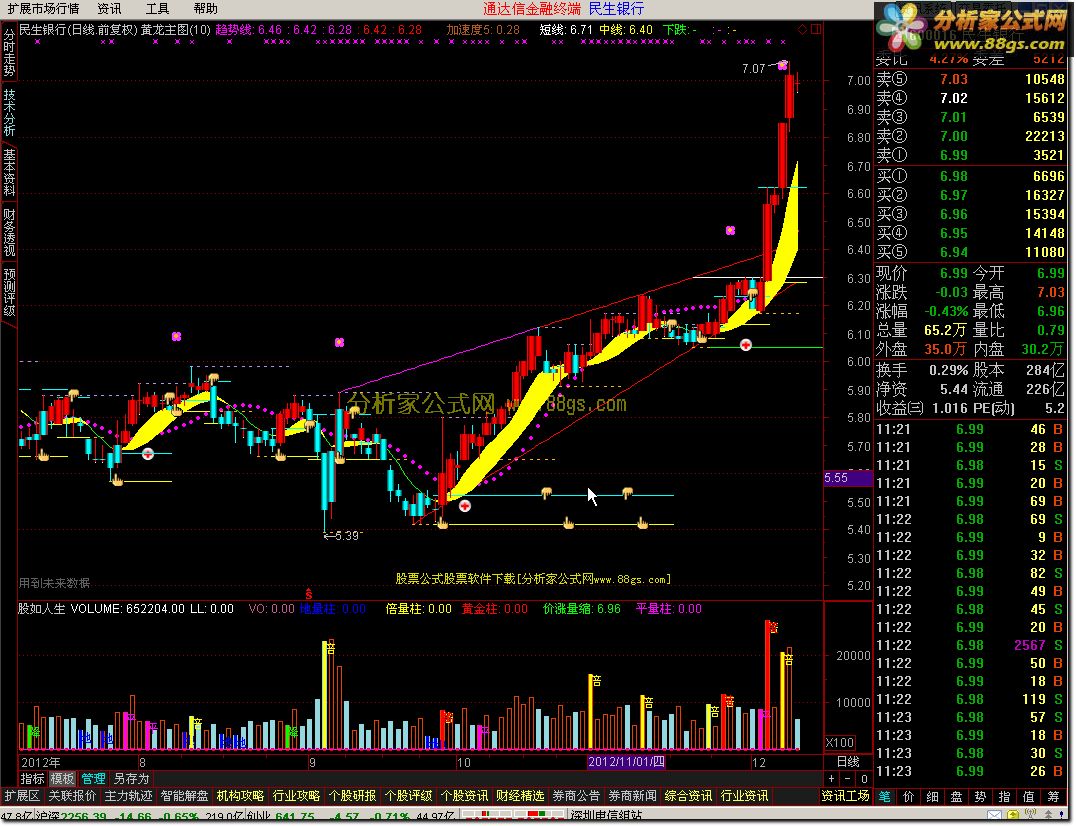Click the 卖⑤ 7.03 ask row
Screen dimensions: 1076x826
click(x=970, y=79)
